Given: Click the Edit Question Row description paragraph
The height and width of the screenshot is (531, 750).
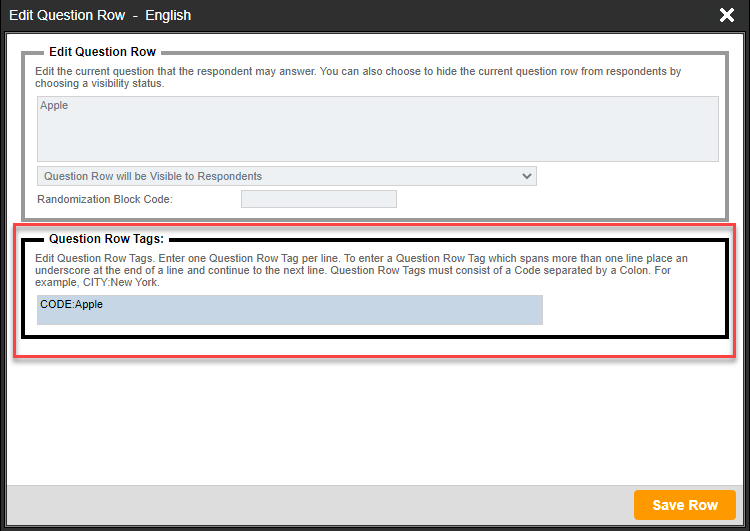Looking at the screenshot, I should coord(357,78).
